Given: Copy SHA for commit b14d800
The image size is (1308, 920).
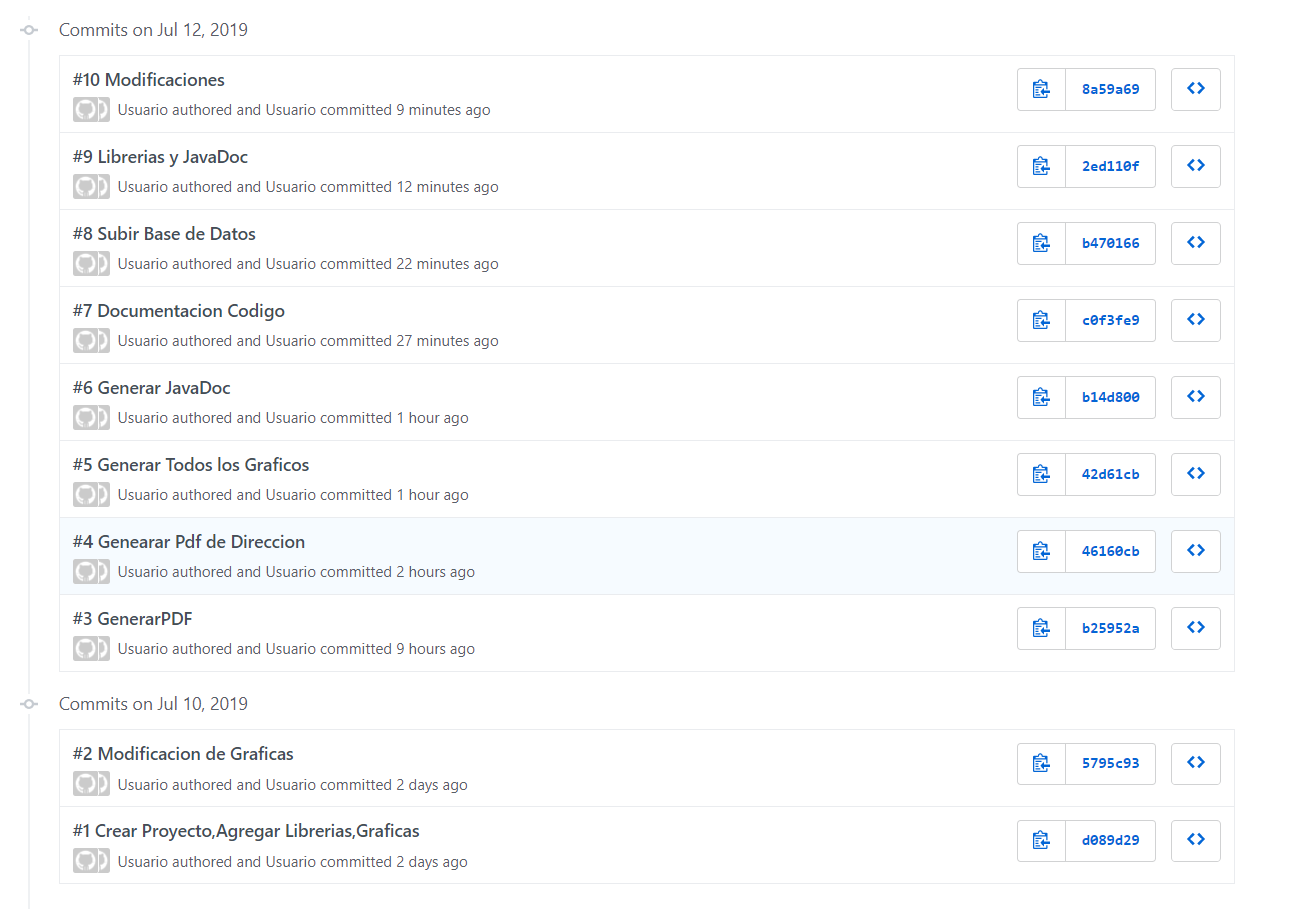Looking at the screenshot, I should pos(1041,397).
